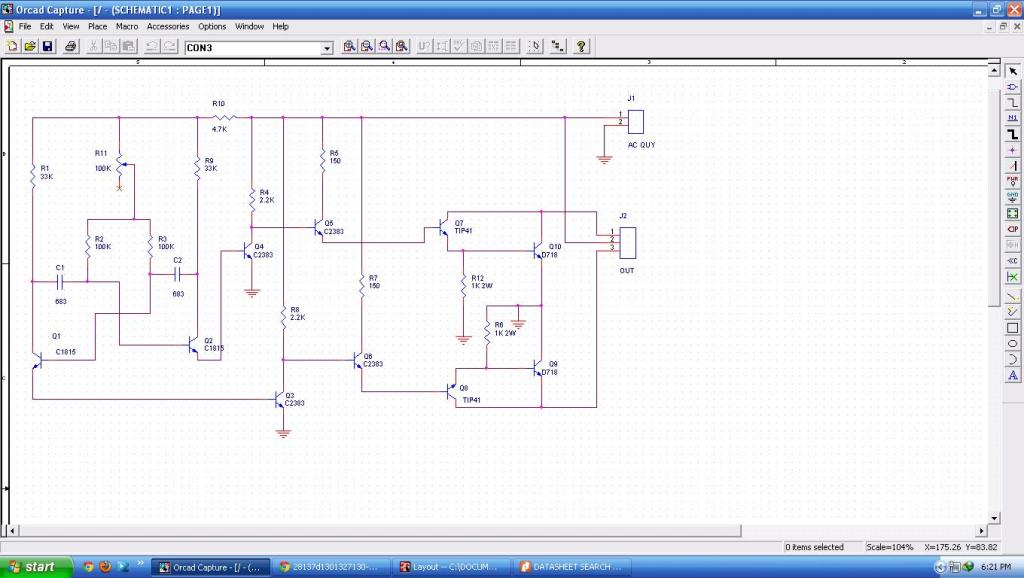
Task: Choose the Place rectangle drawing tool
Action: 1012,328
